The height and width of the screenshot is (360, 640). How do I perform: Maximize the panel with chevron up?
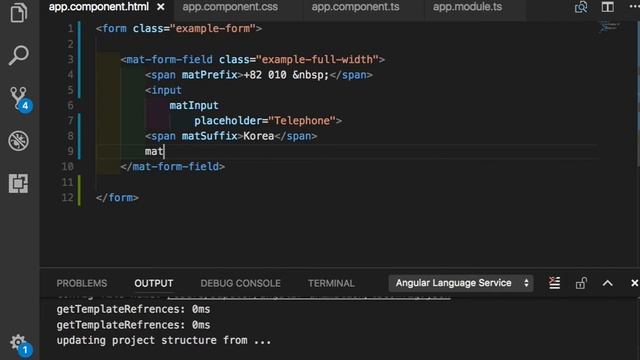tap(607, 283)
